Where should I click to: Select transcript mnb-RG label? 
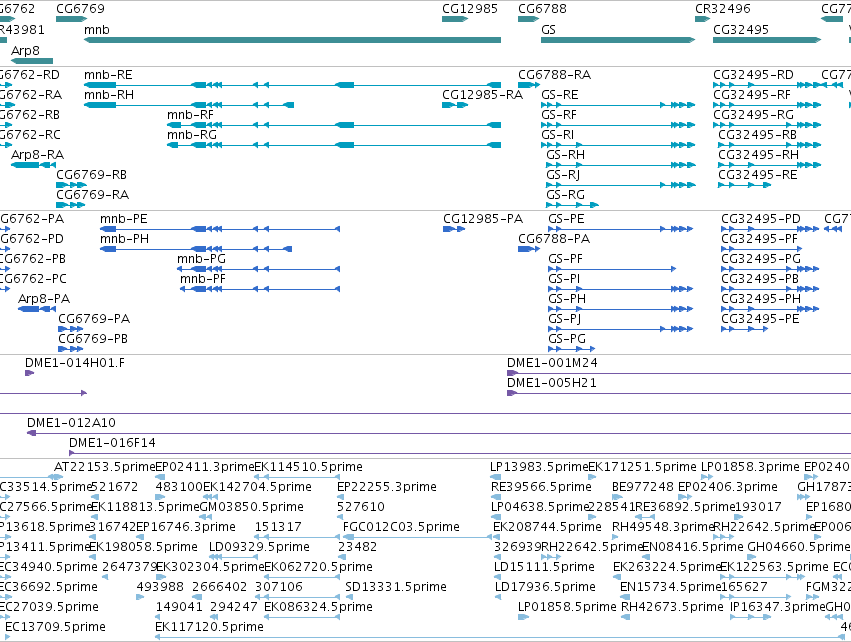tap(192, 135)
